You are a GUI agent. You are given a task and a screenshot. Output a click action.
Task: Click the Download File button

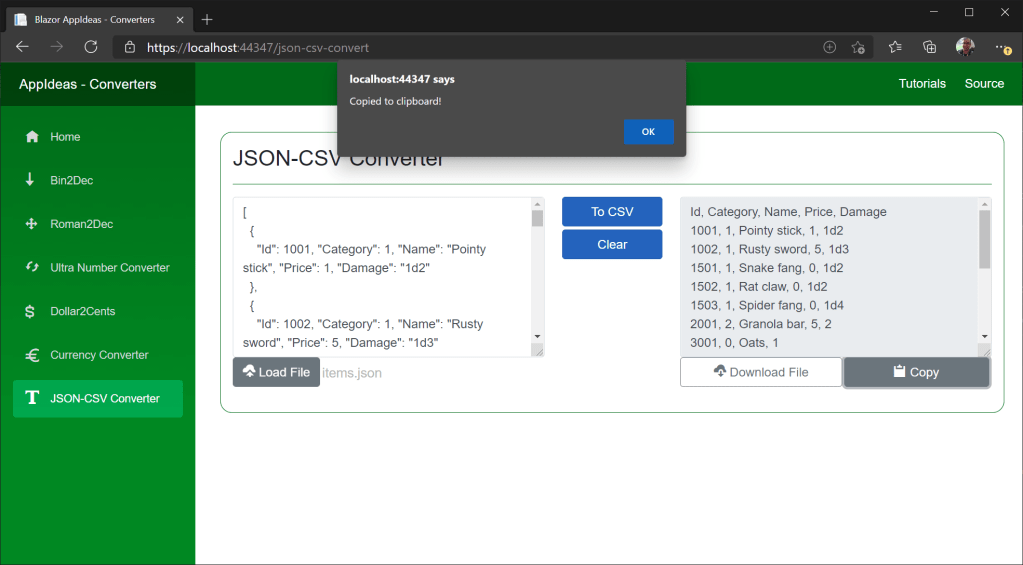[x=760, y=372]
